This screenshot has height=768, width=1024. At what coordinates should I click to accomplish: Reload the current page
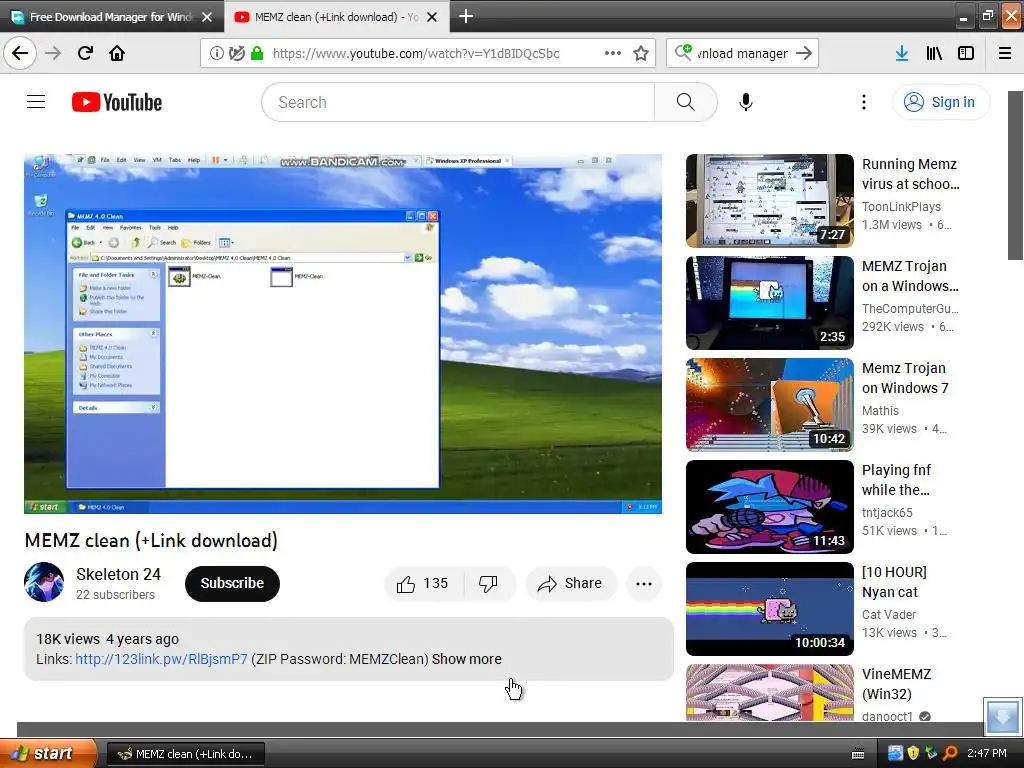[x=85, y=53]
